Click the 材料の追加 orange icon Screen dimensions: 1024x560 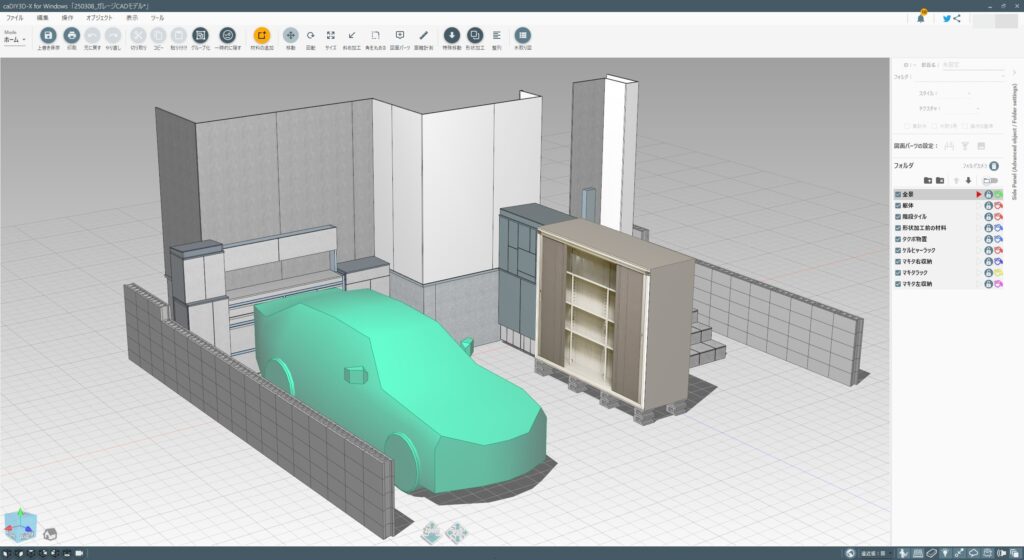click(x=261, y=35)
